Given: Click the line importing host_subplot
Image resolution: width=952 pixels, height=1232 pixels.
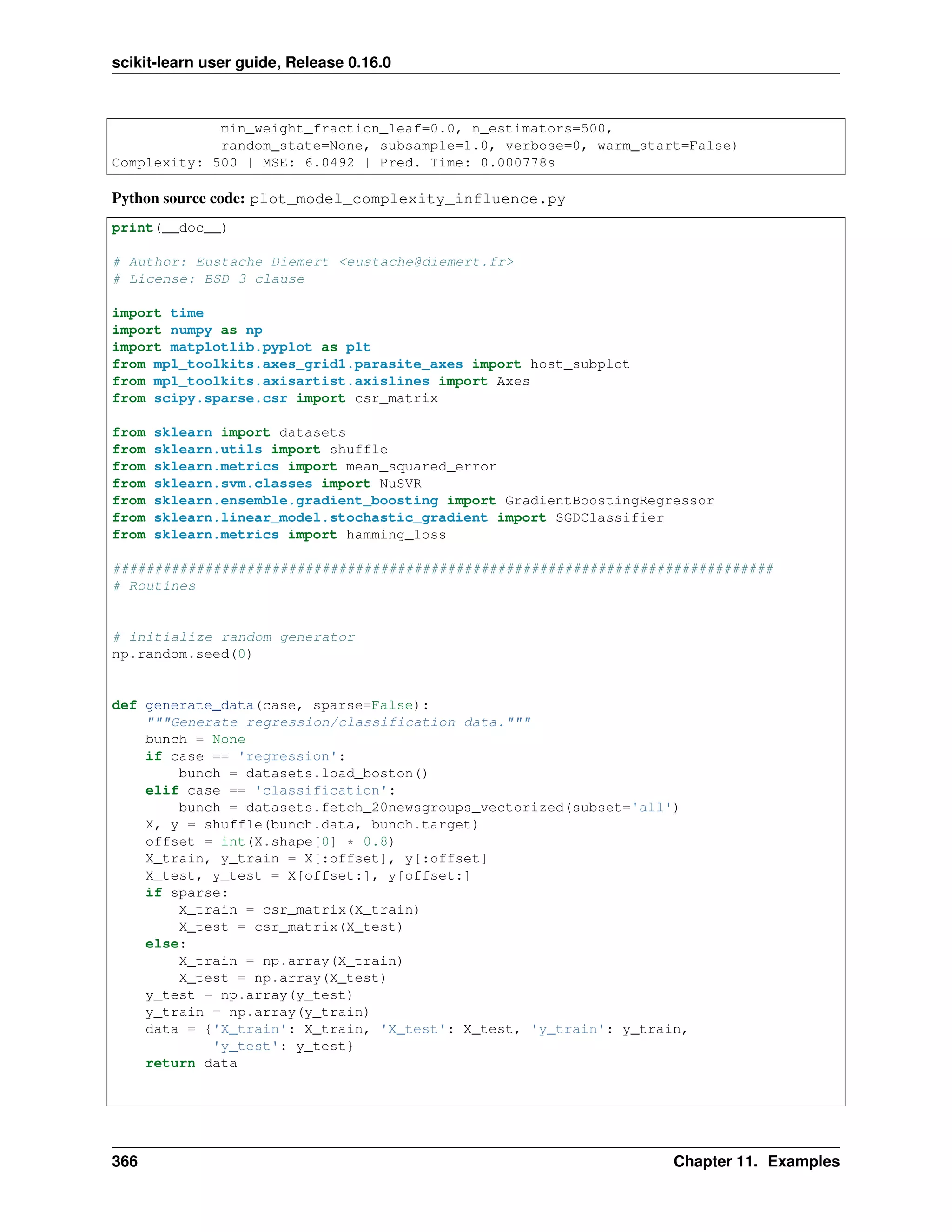Looking at the screenshot, I should point(370,364).
